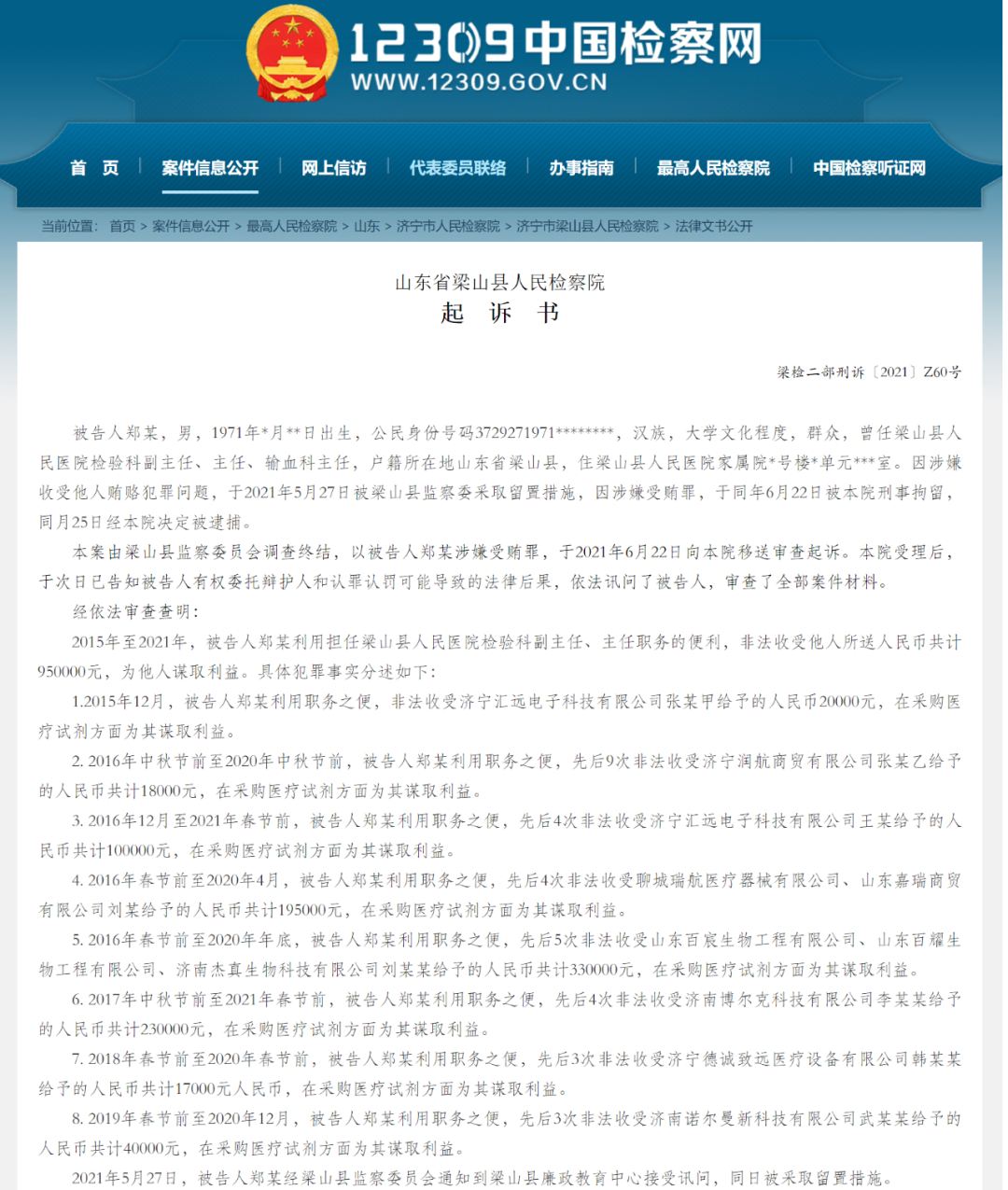Open 中国检察听证网 in the nav bar
The image size is (1008, 1190).
point(869,168)
